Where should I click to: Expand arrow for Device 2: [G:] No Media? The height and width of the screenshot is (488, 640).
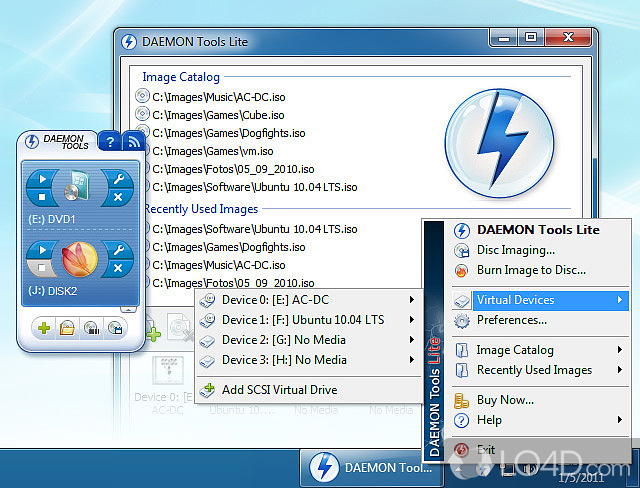pyautogui.click(x=412, y=339)
